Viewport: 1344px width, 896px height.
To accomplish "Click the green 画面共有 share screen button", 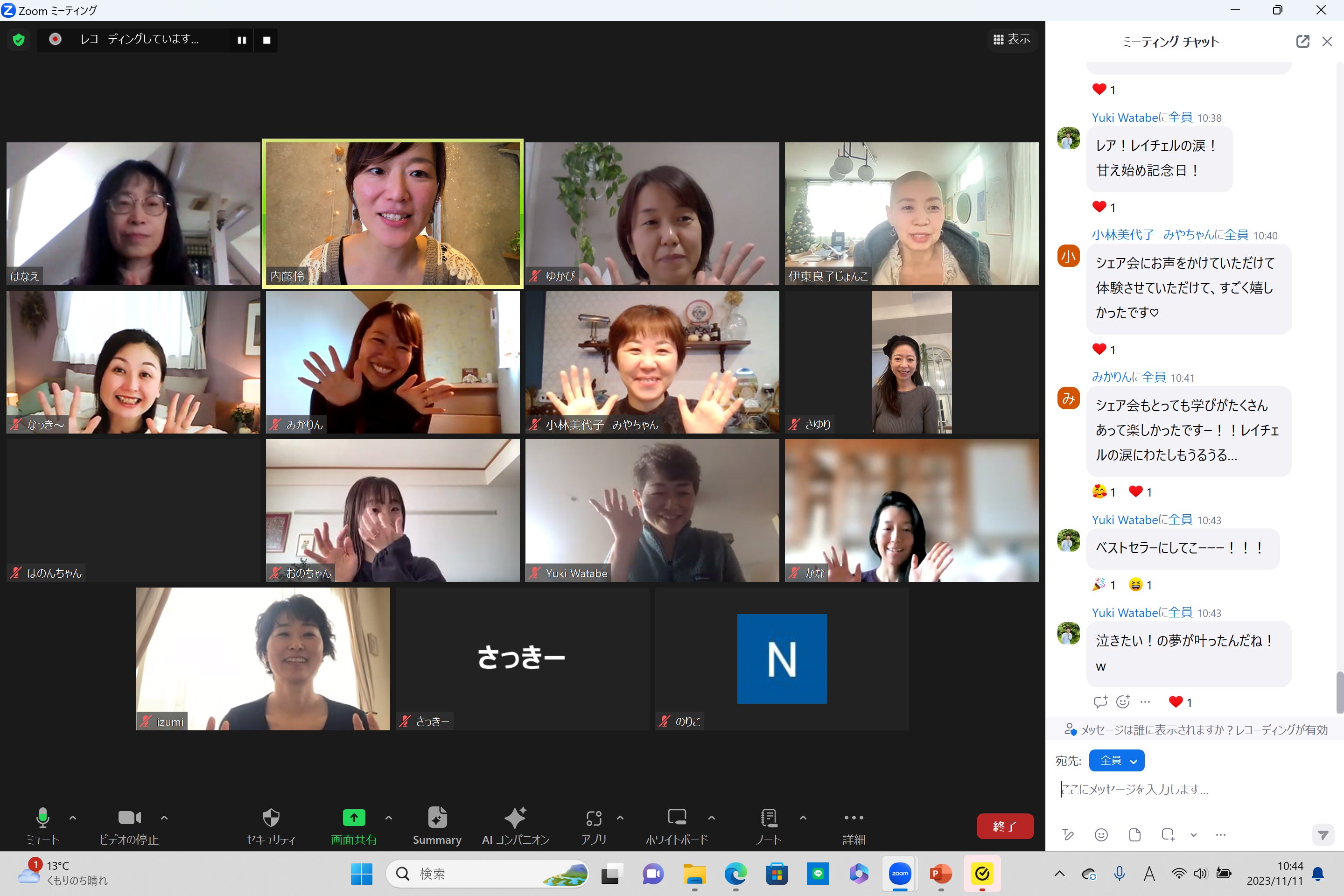I will point(354,818).
